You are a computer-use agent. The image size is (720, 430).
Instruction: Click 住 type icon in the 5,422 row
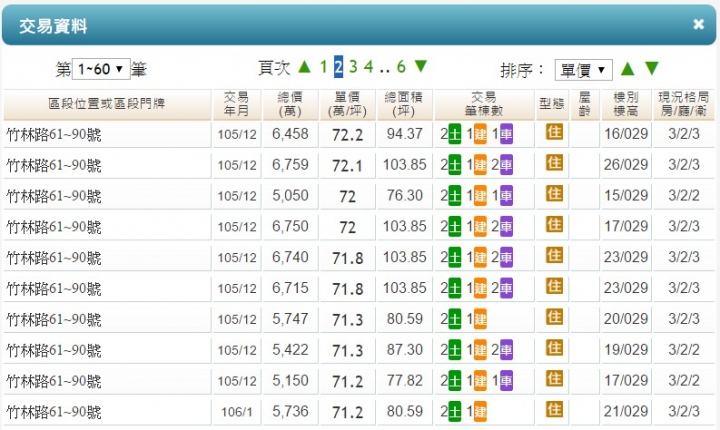554,348
